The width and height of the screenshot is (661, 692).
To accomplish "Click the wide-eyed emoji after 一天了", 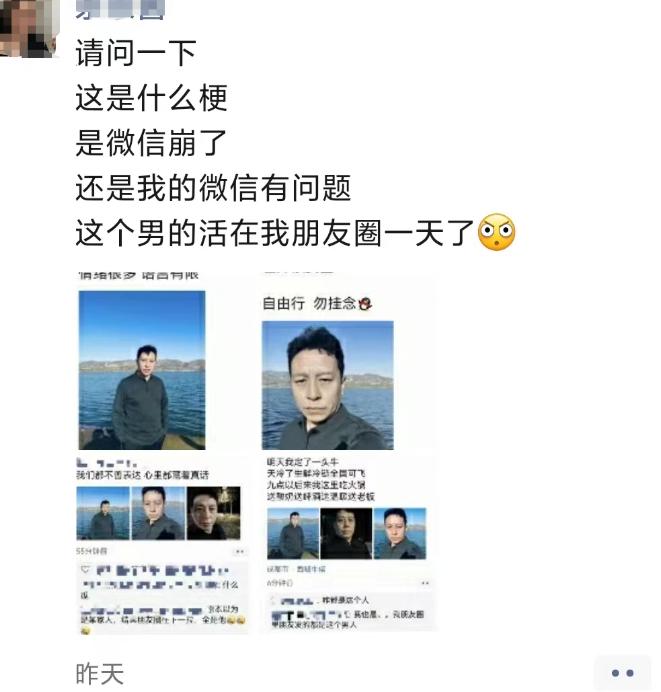I will point(496,232).
